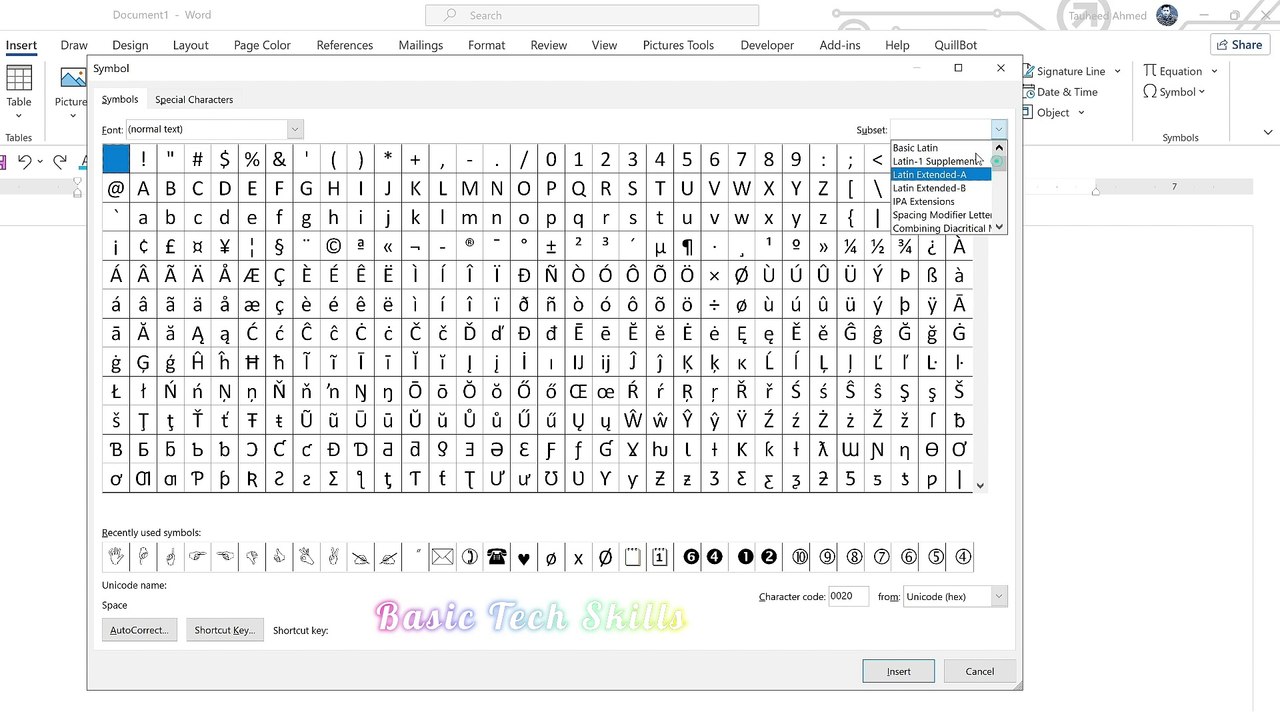This screenshot has height=720, width=1280.
Task: Expand the Signature Line dropdown arrow
Action: (x=1115, y=71)
